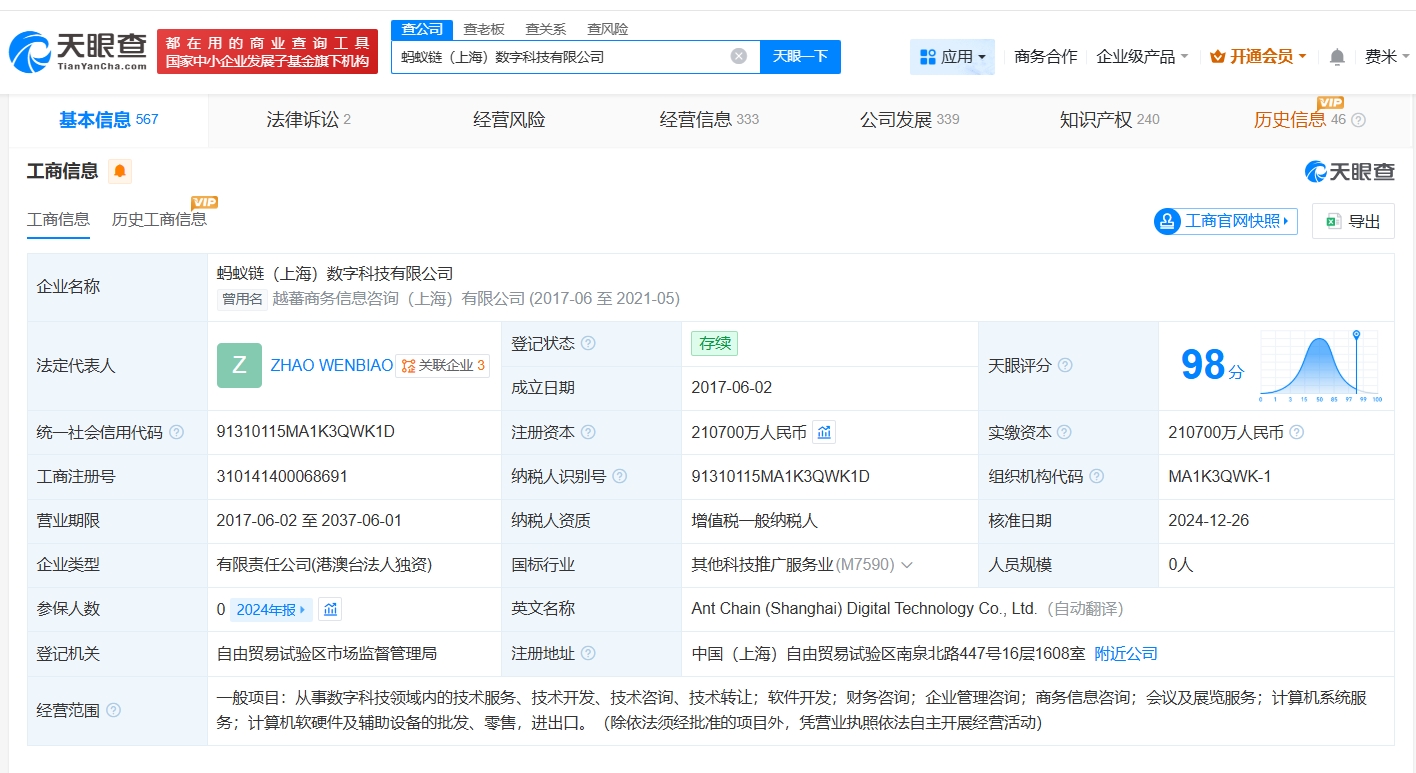
Task: Open the 商务合作 link
Action: click(1045, 57)
